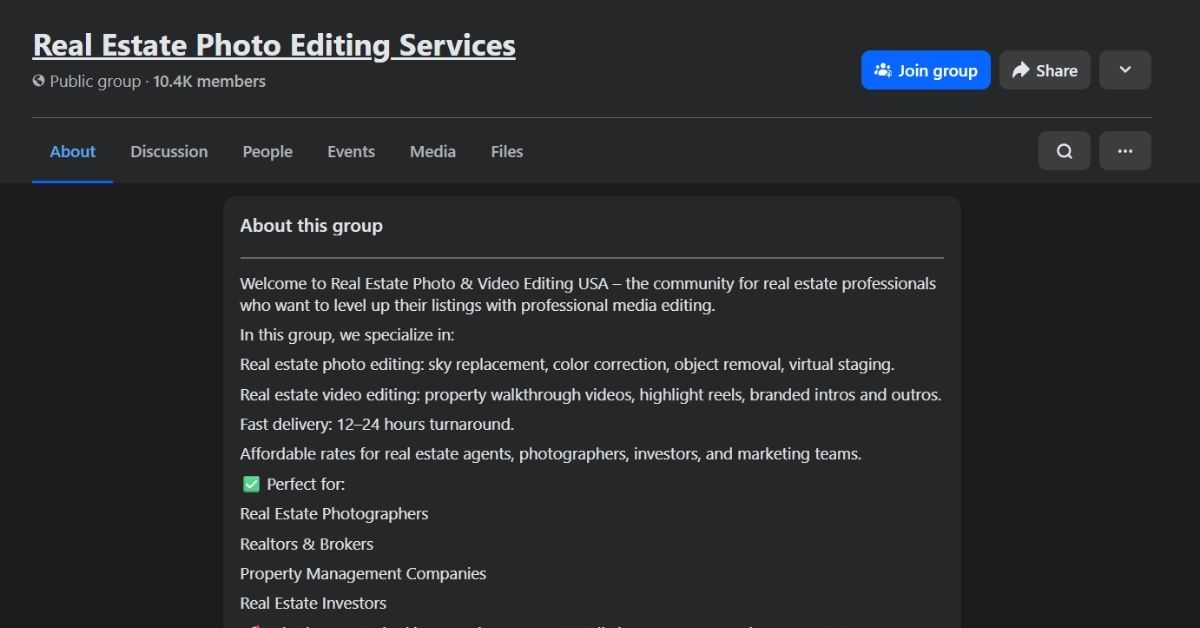Open the group search magnifier icon
Viewport: 1200px width, 628px height.
point(1064,151)
